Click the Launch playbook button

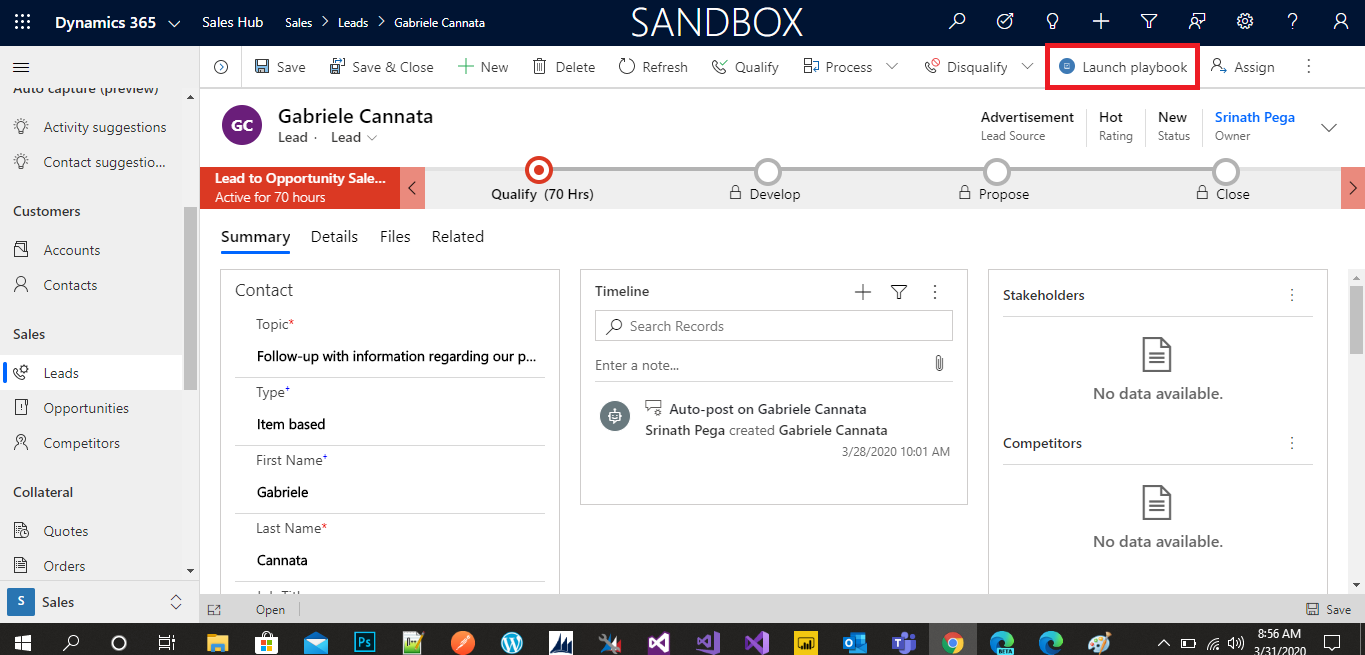point(1121,66)
